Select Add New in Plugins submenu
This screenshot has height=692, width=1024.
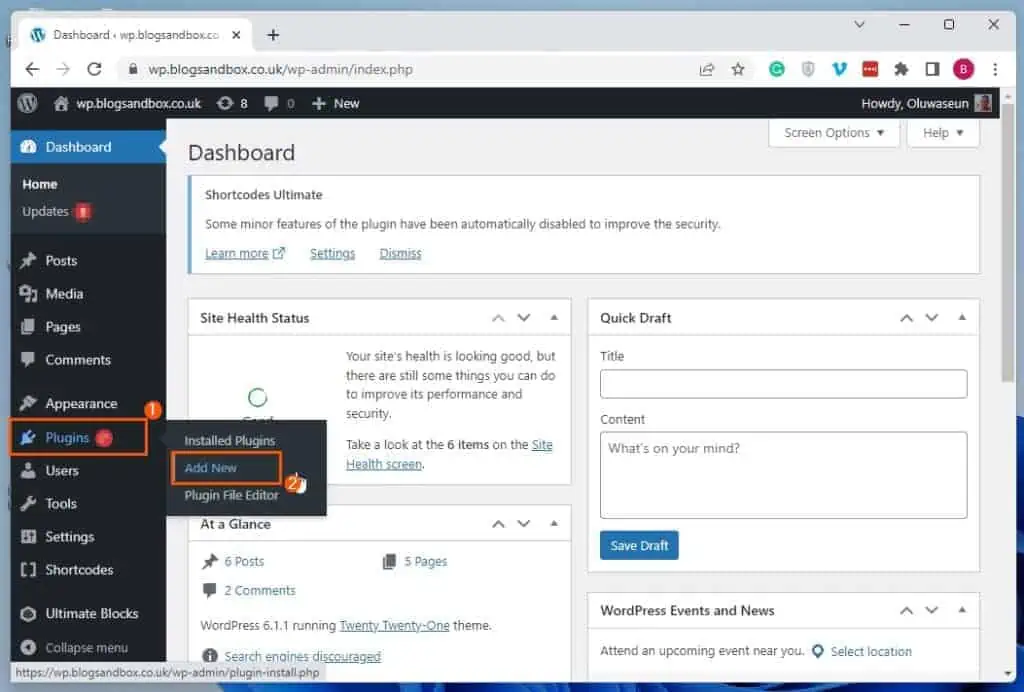pyautogui.click(x=210, y=467)
